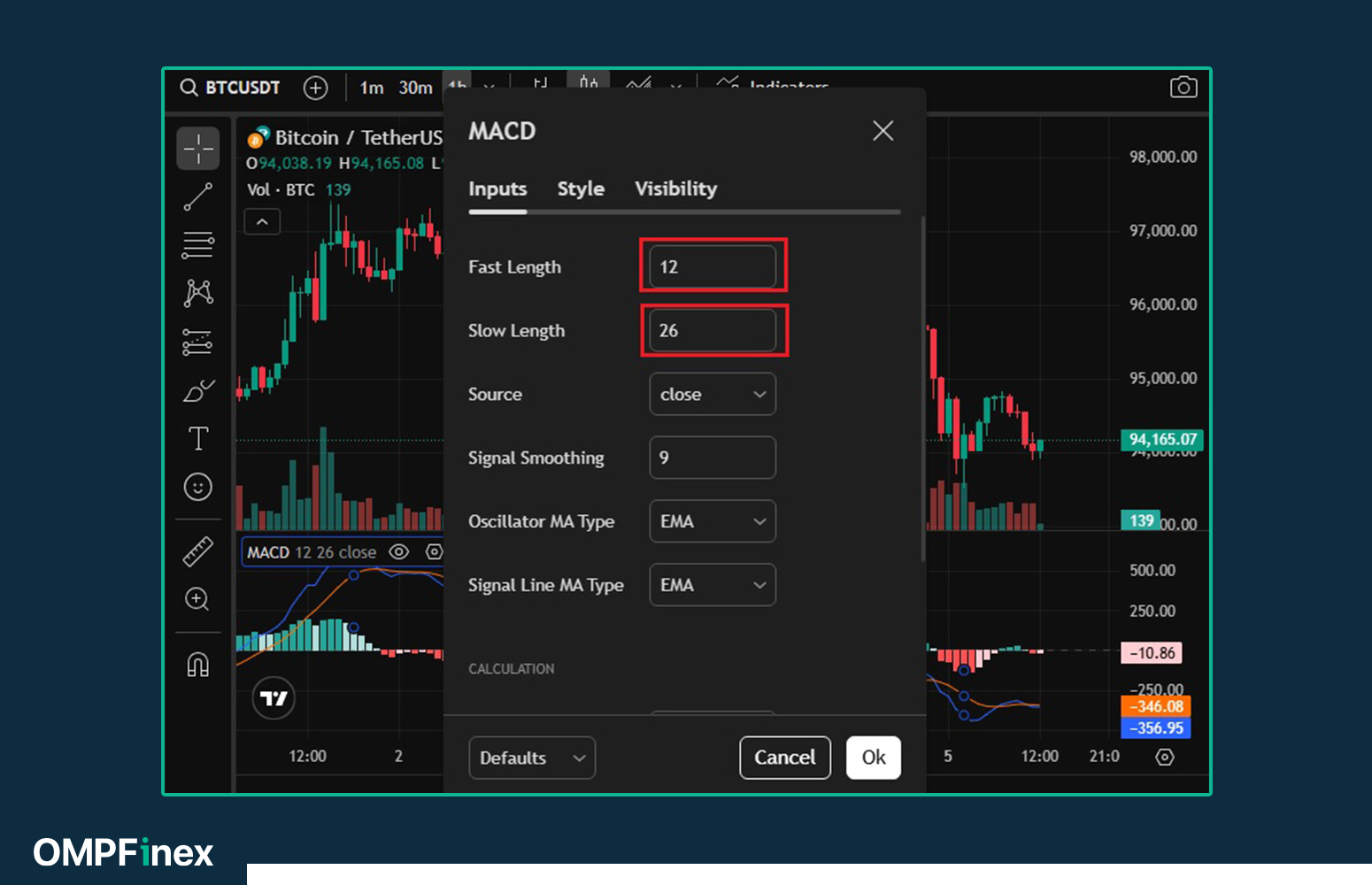
Task: Collapse the indicator legend chevron
Action: click(262, 222)
